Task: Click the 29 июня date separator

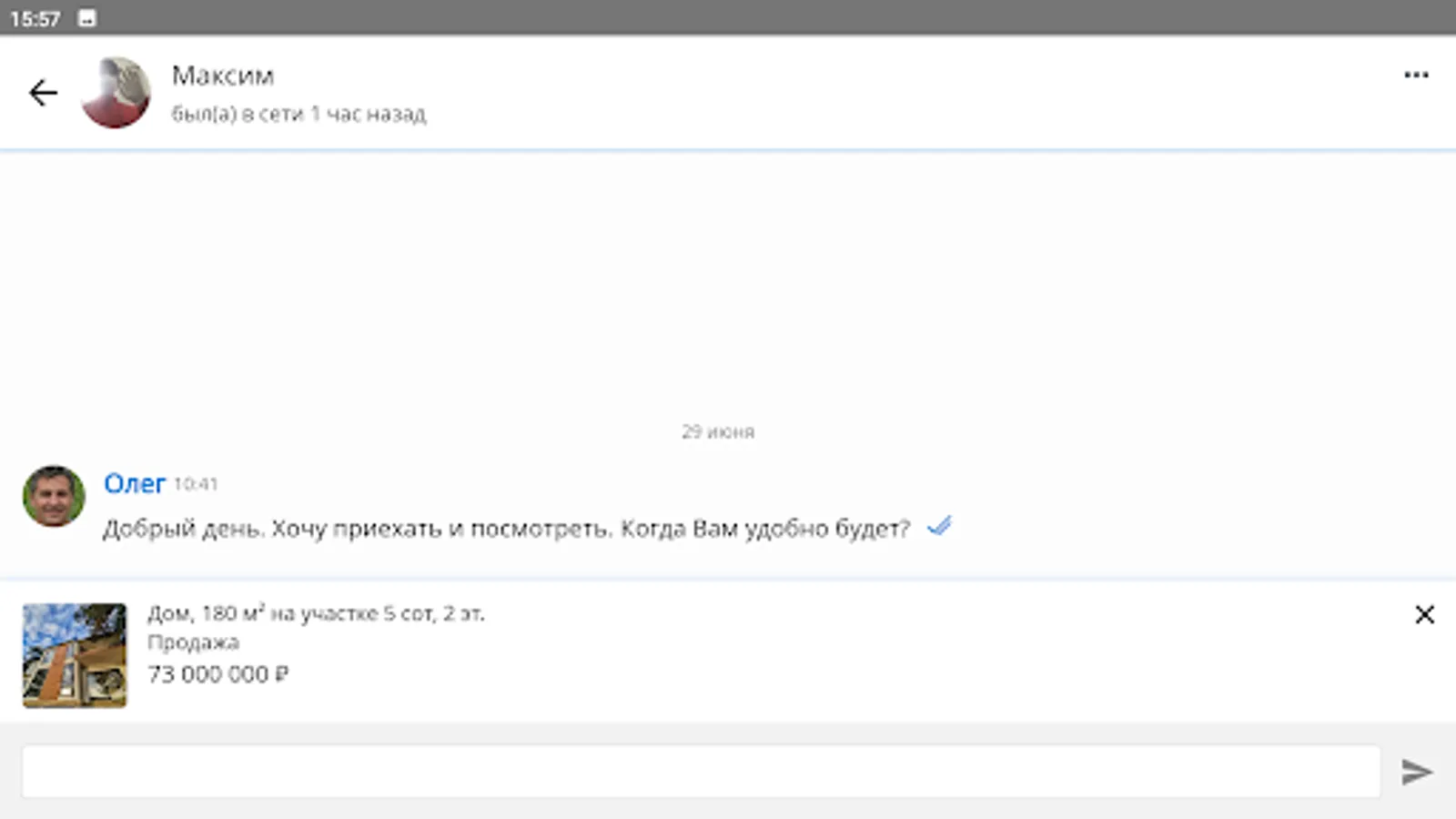Action: 718,431
